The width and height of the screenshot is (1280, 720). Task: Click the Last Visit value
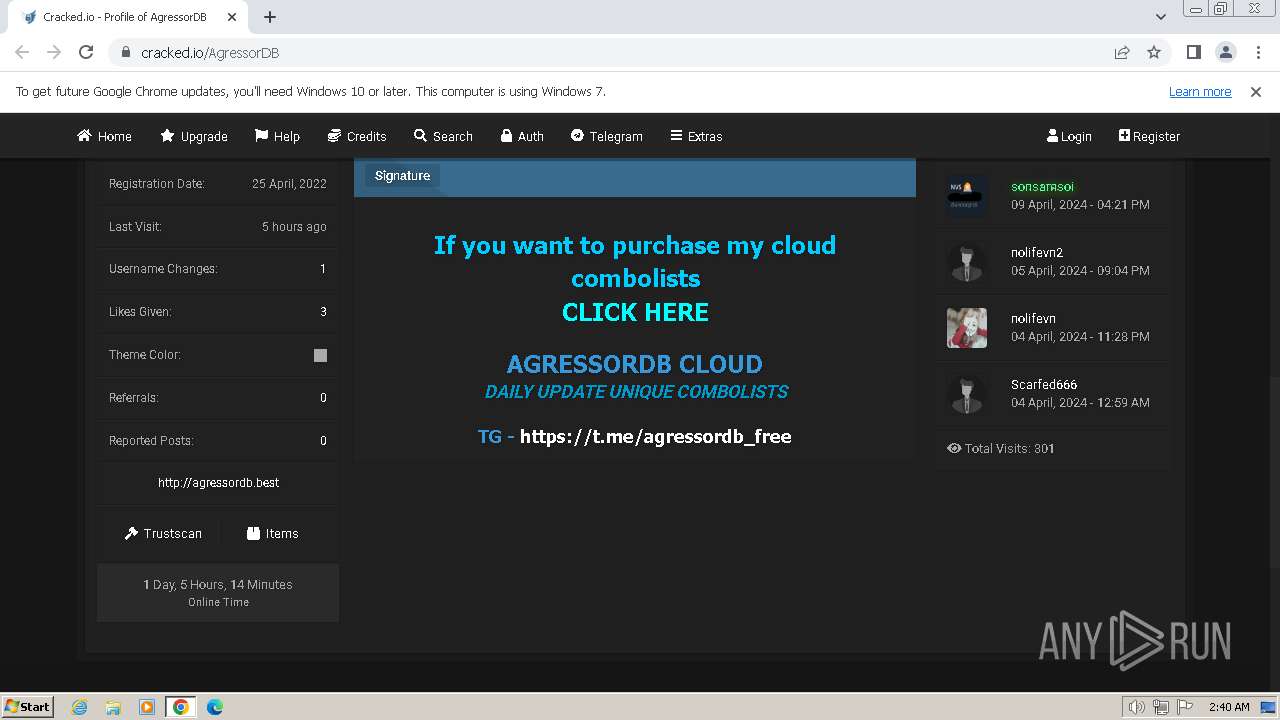click(x=294, y=227)
